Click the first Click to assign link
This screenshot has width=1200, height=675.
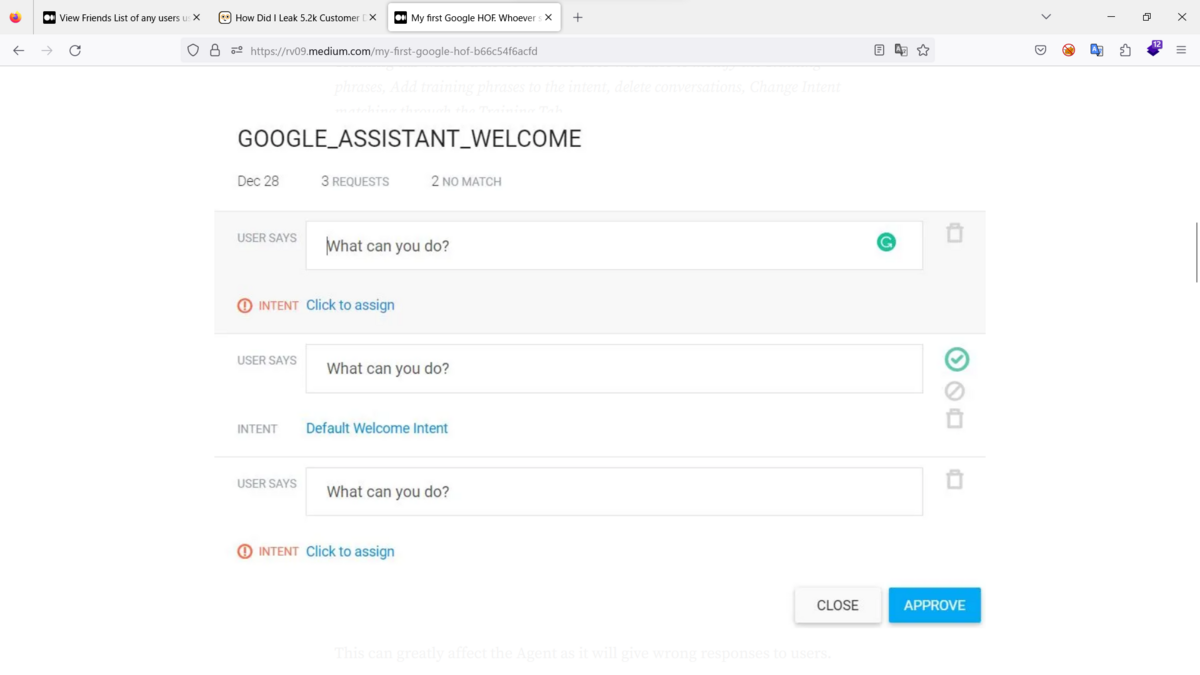(x=350, y=305)
